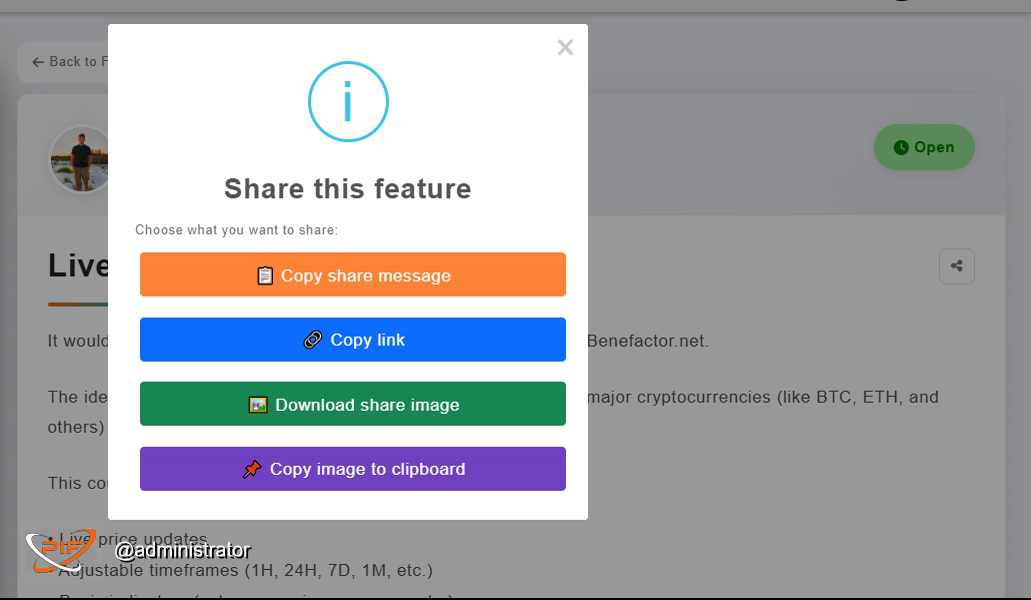Click the blue info circle icon
1031x600 pixels.
pyautogui.click(x=348, y=102)
